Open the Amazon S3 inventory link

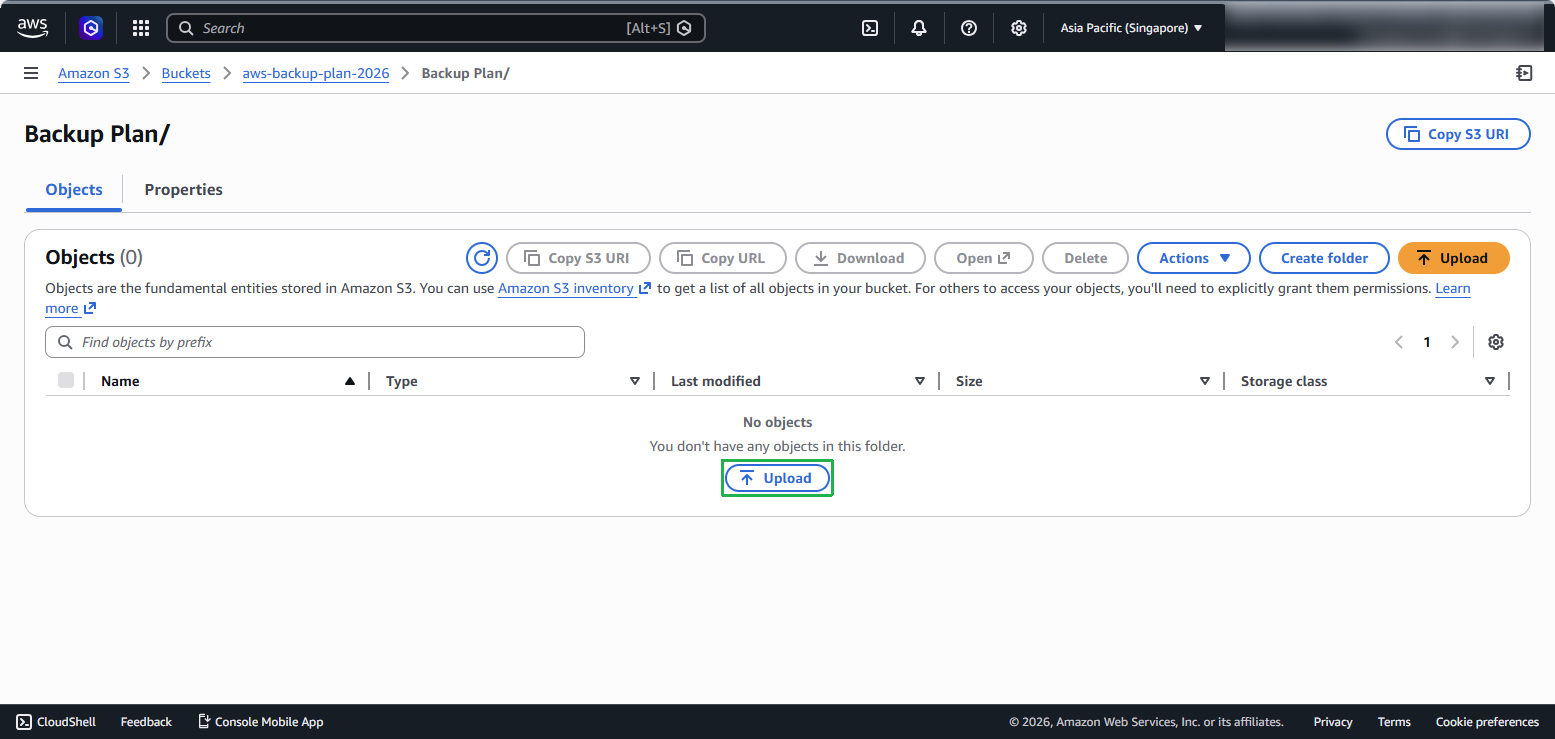pos(575,288)
